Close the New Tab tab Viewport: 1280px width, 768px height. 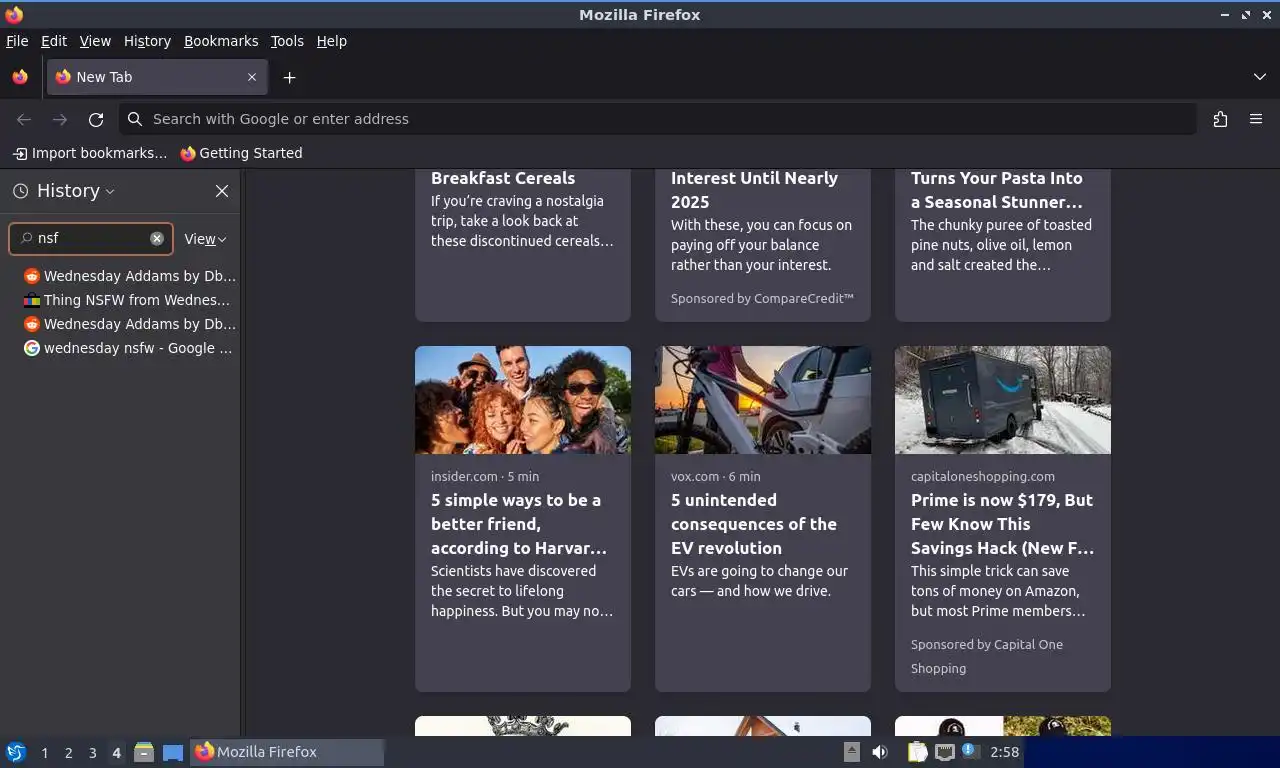click(252, 77)
